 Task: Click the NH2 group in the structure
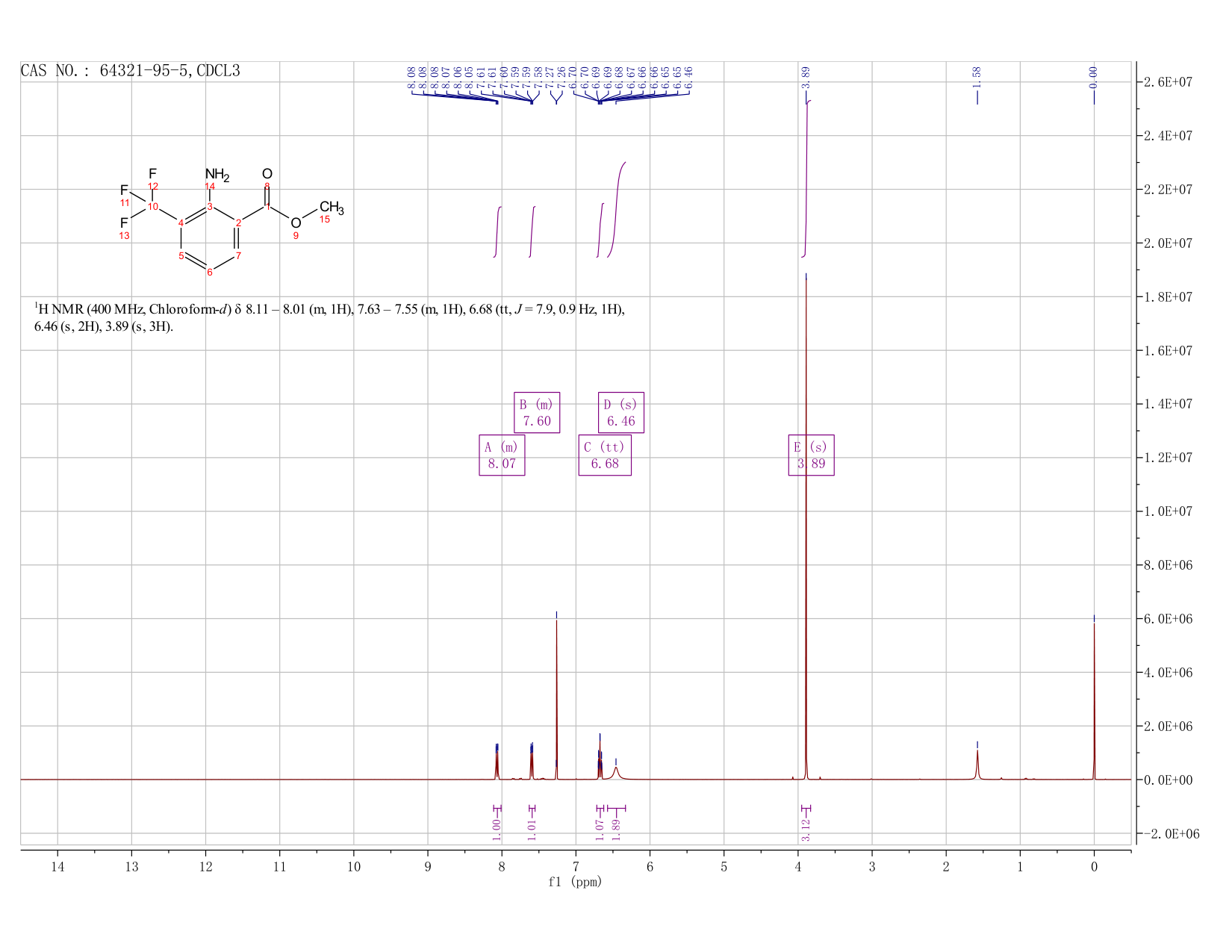click(217, 175)
